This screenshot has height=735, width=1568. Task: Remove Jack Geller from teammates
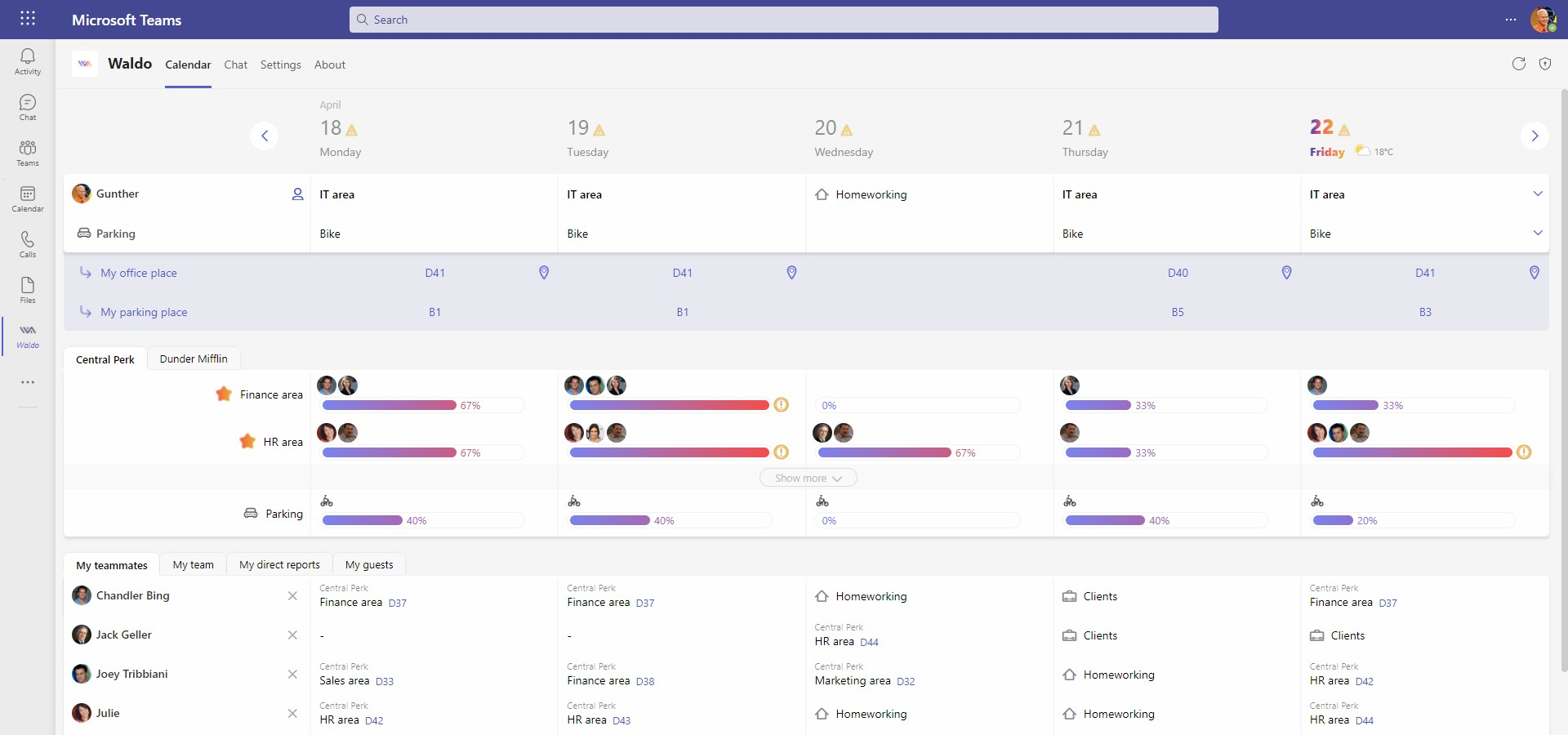pyautogui.click(x=292, y=635)
